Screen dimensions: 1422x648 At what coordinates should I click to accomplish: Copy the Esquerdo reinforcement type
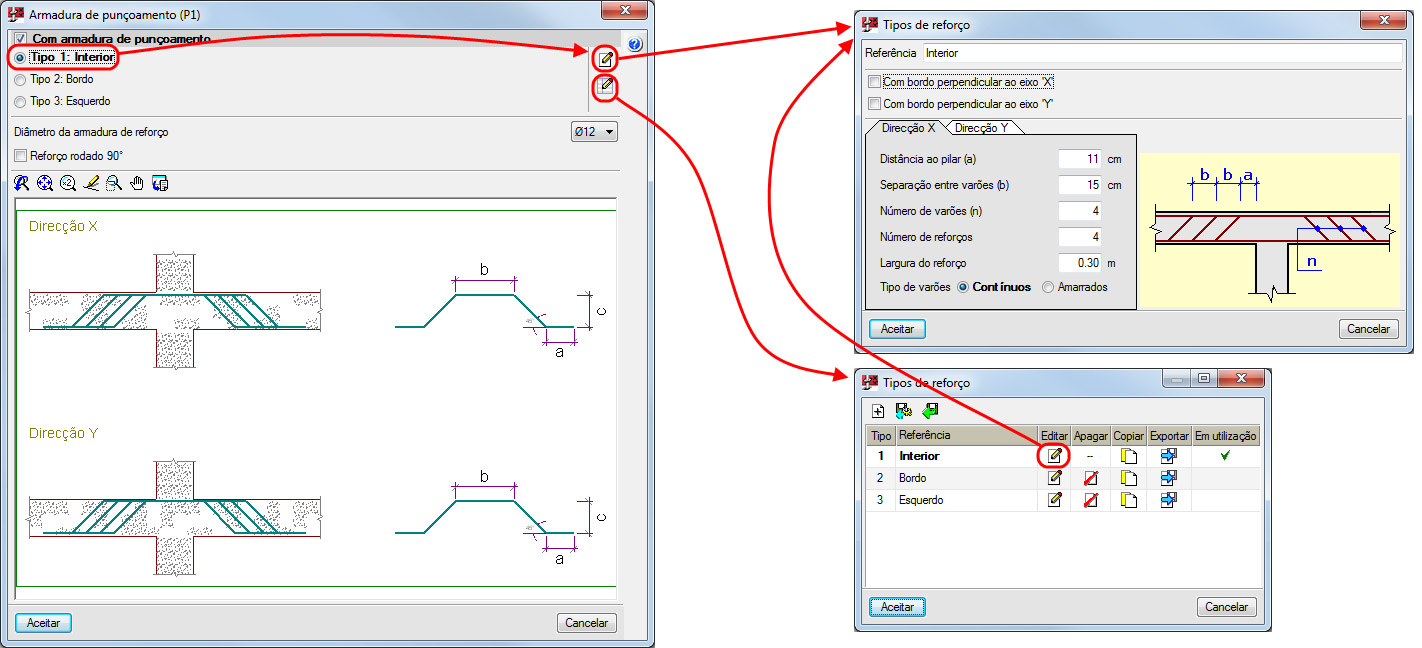pyautogui.click(x=1129, y=500)
